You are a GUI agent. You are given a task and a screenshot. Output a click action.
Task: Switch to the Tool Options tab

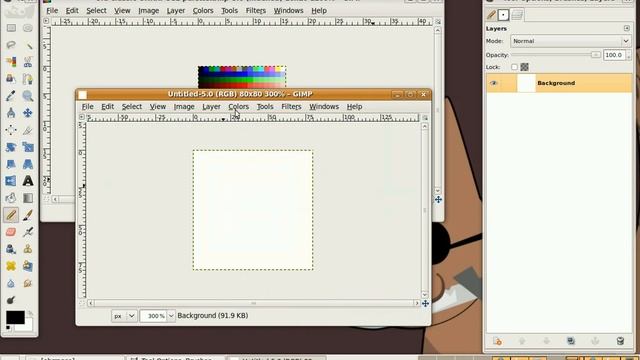tap(491, 15)
